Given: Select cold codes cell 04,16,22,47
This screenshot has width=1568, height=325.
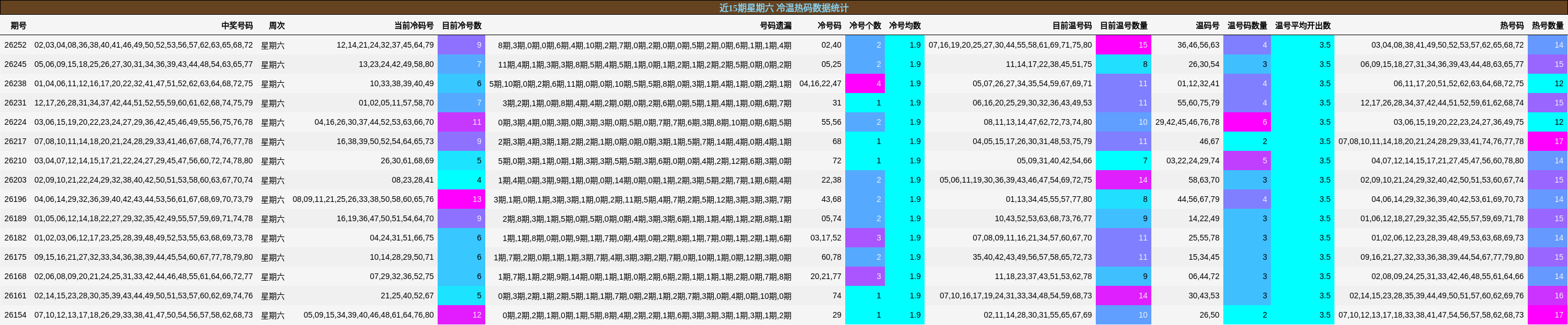Looking at the screenshot, I should 820,83.
